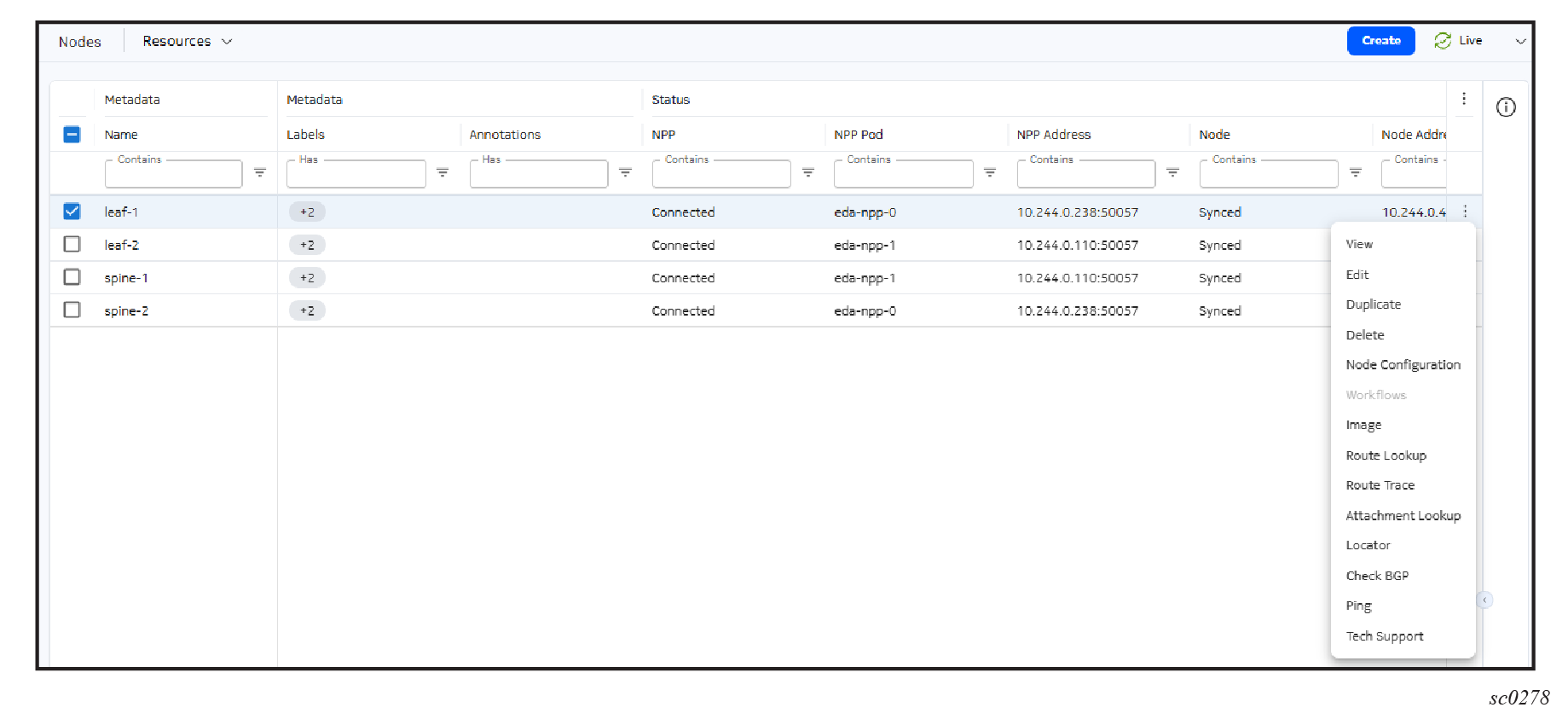Click the info panel icon

(1506, 107)
